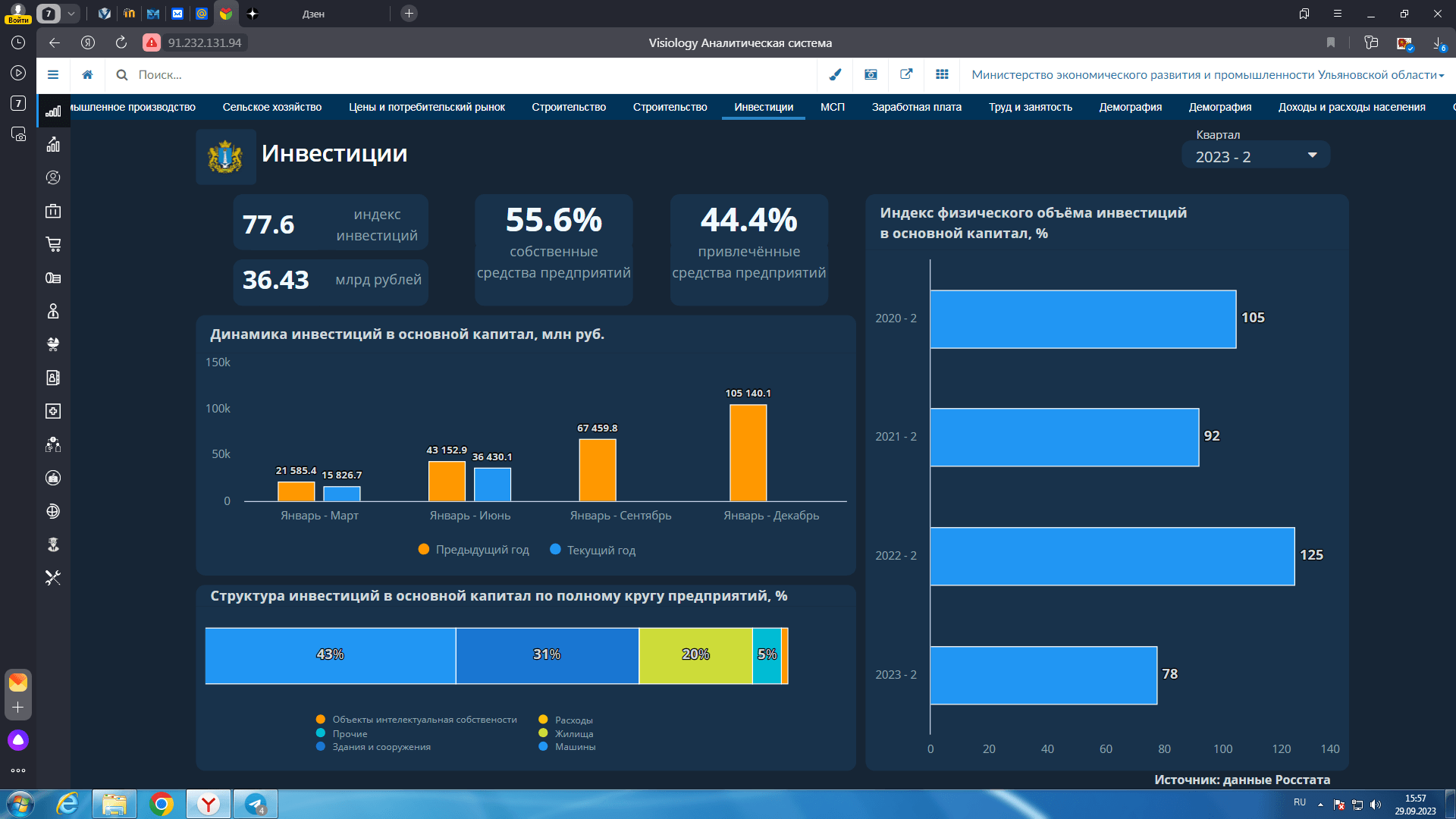Toggle the Предыдущий год legend series

pos(474,550)
